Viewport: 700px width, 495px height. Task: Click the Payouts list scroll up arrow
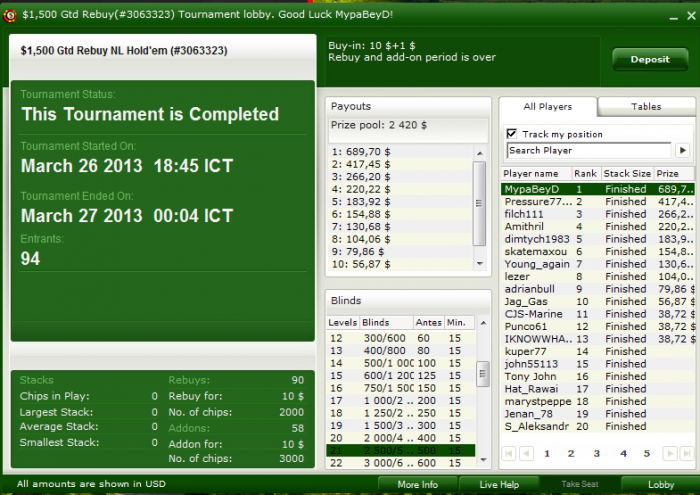[479, 153]
